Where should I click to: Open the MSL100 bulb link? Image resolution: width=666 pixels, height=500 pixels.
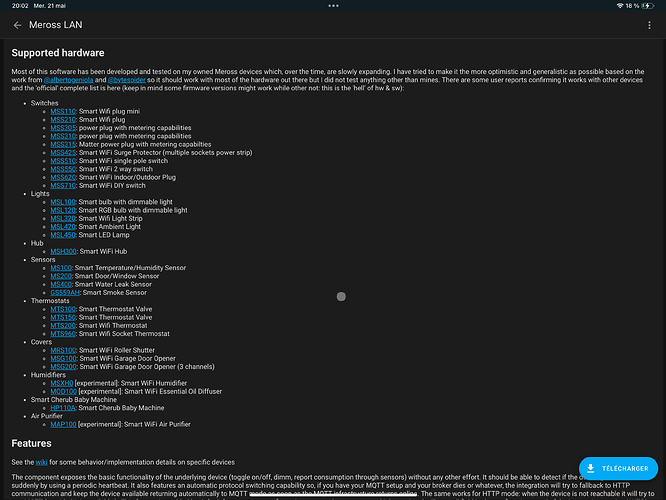tap(63, 202)
